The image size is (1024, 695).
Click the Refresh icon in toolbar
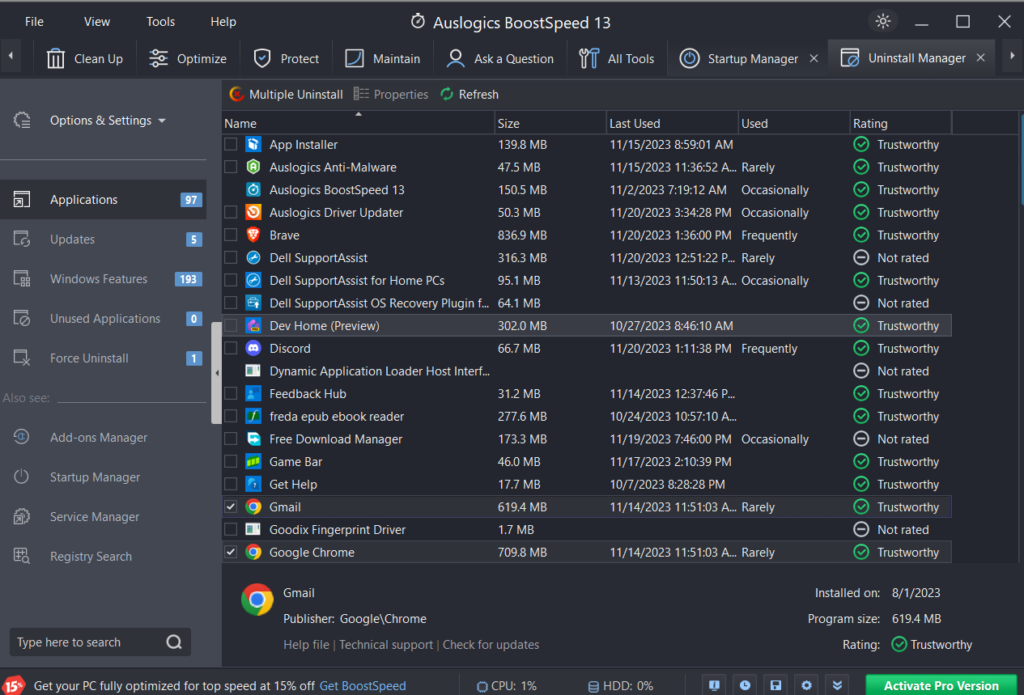click(447, 94)
